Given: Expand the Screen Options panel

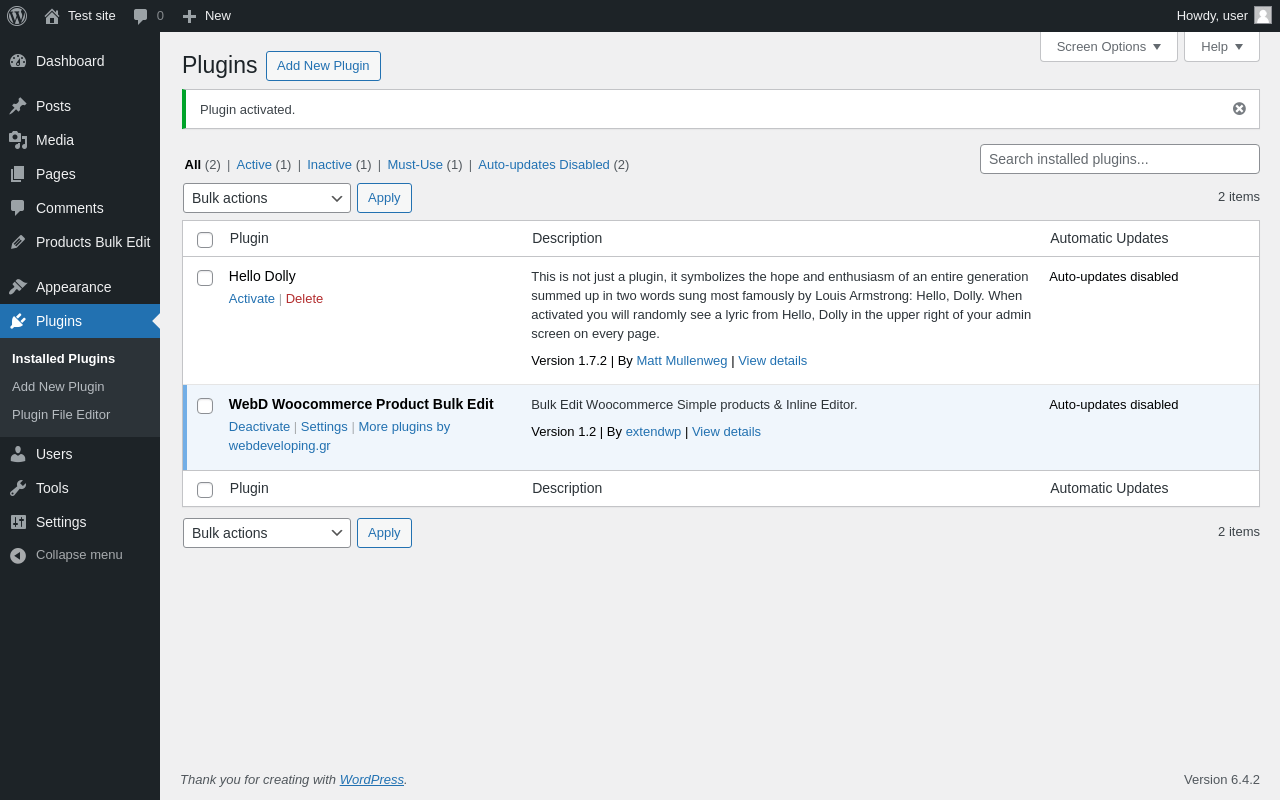Looking at the screenshot, I should coord(1108,46).
